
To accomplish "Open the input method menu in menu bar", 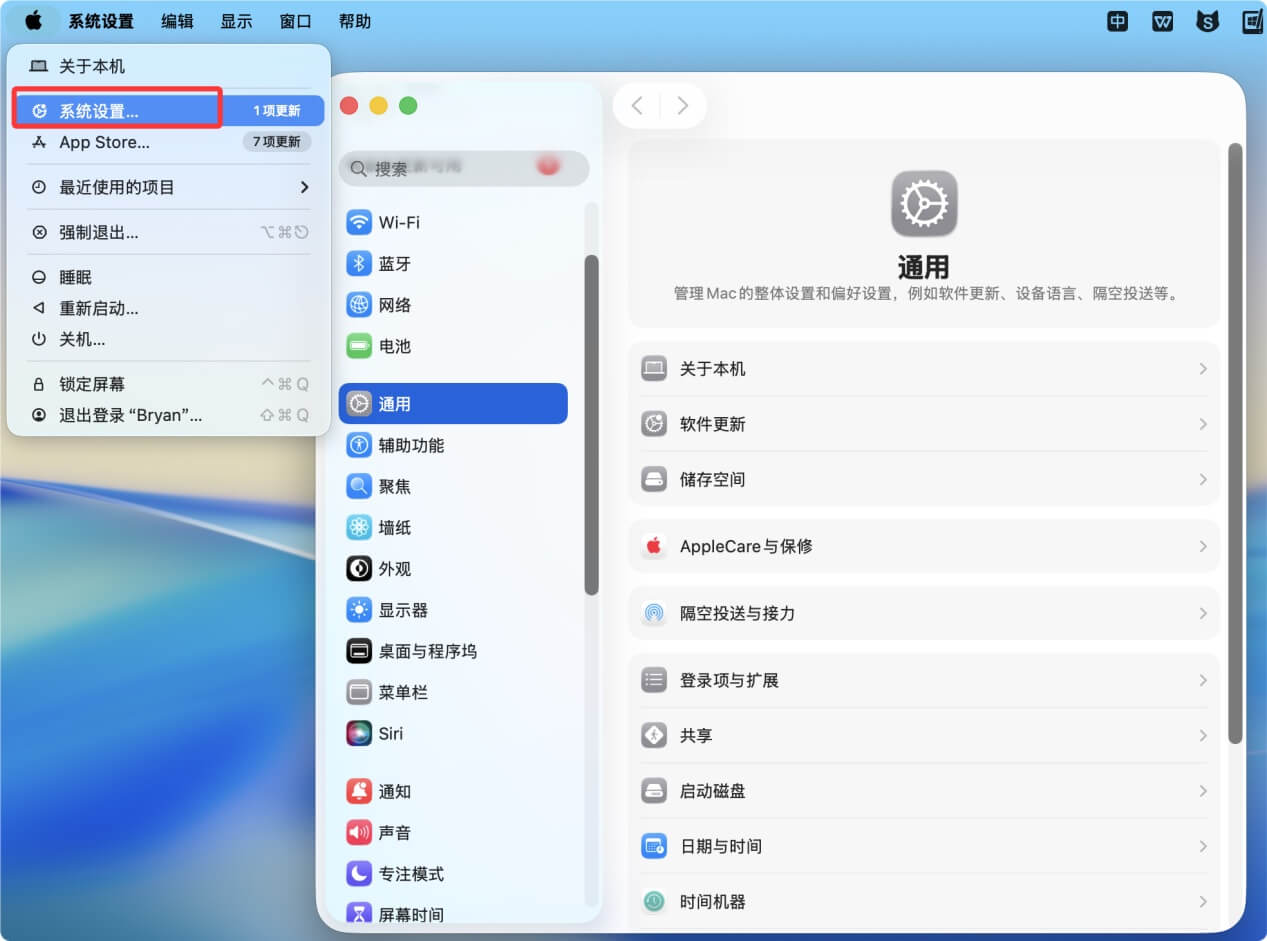I will coord(1116,20).
